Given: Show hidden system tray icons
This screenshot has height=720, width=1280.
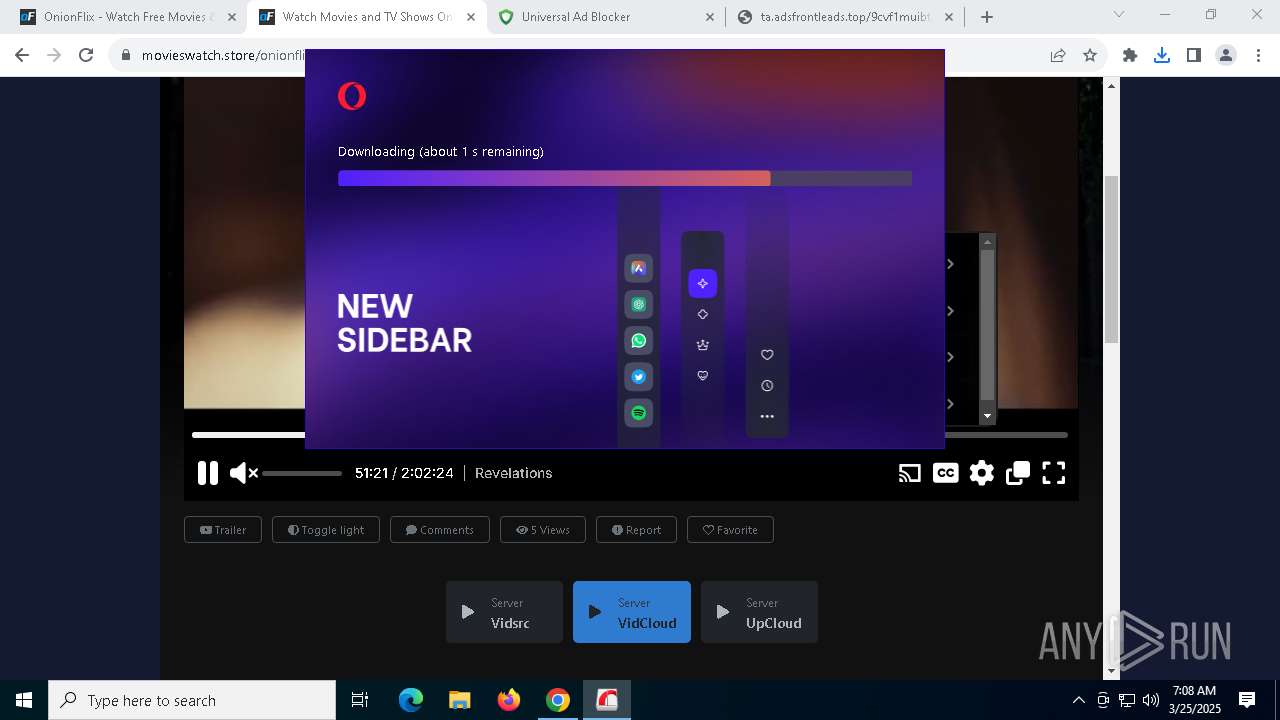Looking at the screenshot, I should click(x=1078, y=700).
